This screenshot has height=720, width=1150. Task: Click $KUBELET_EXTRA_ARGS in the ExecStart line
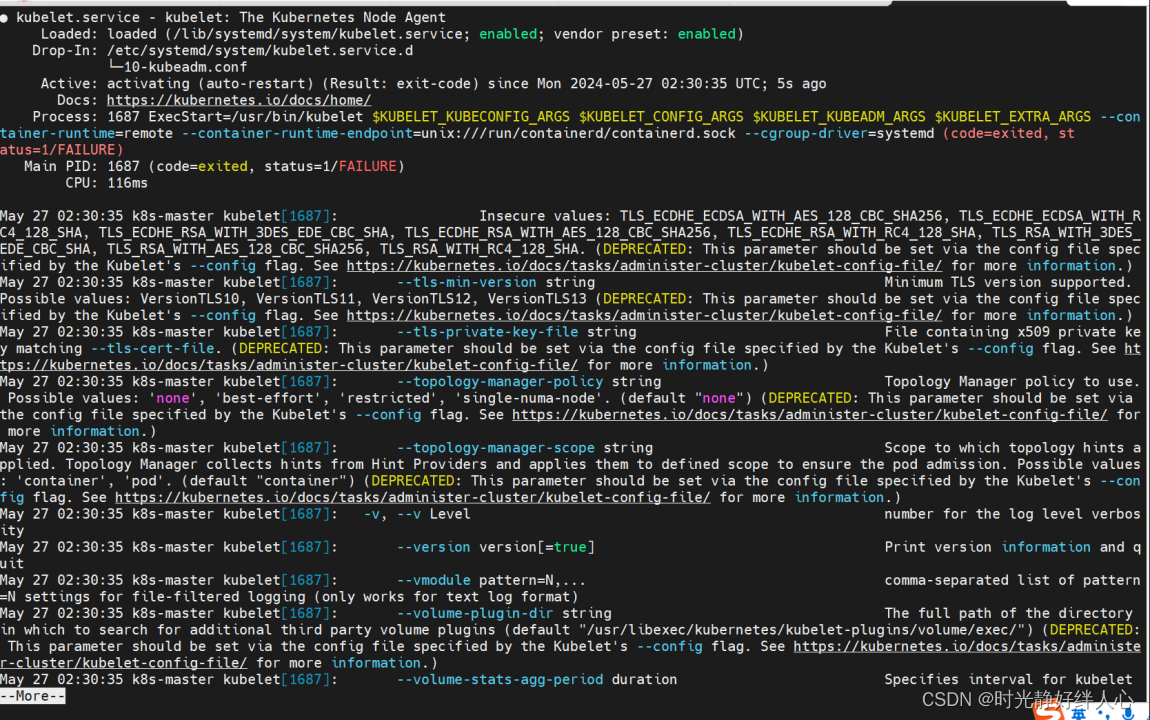point(1013,117)
